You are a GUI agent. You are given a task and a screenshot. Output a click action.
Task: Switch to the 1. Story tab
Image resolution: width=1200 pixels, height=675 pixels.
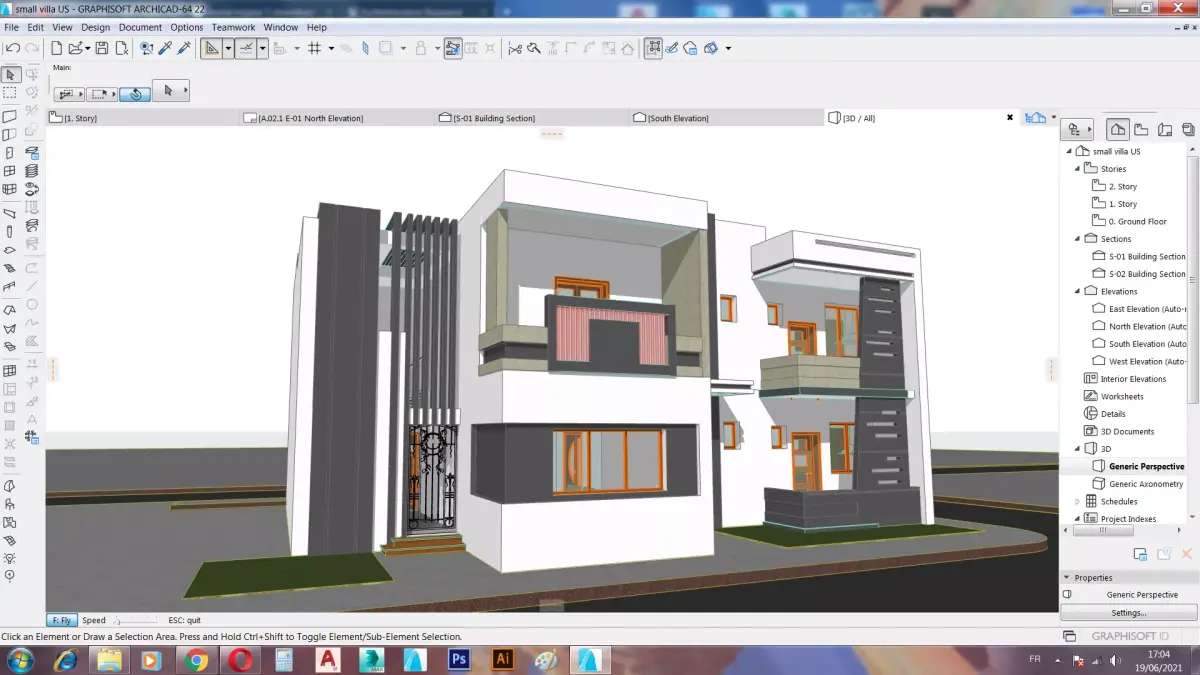tap(141, 118)
